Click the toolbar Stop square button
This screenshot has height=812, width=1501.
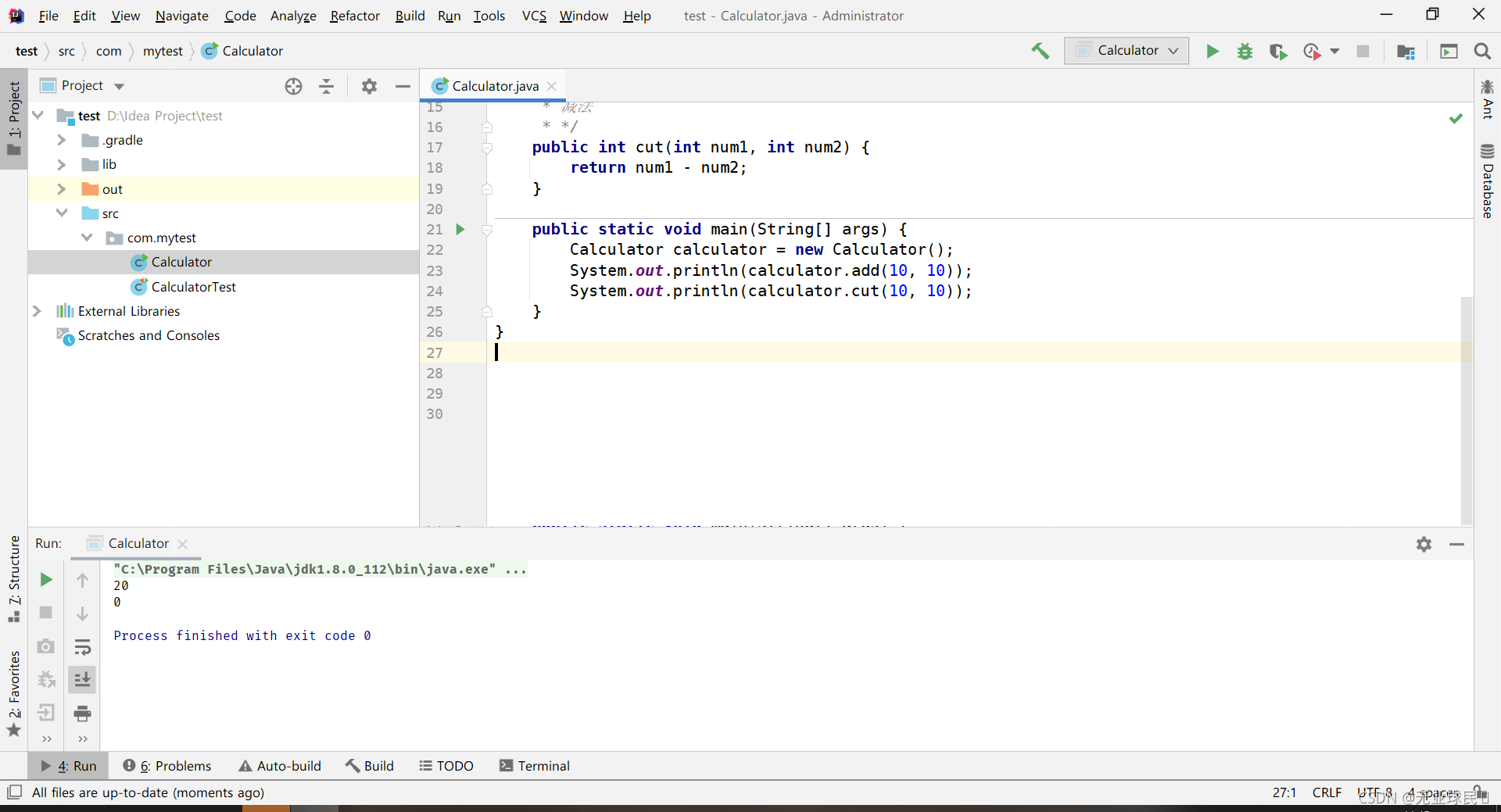1363,51
